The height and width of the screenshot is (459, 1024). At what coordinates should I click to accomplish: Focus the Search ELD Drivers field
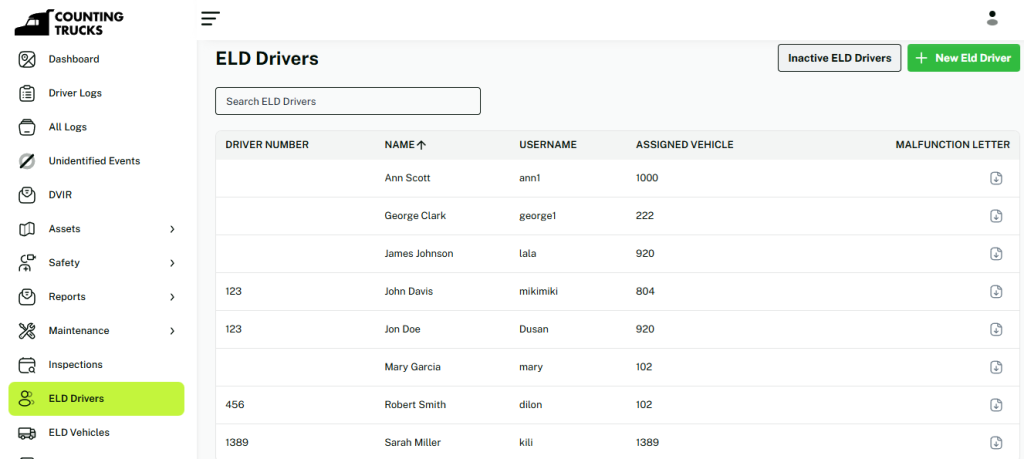pos(347,101)
